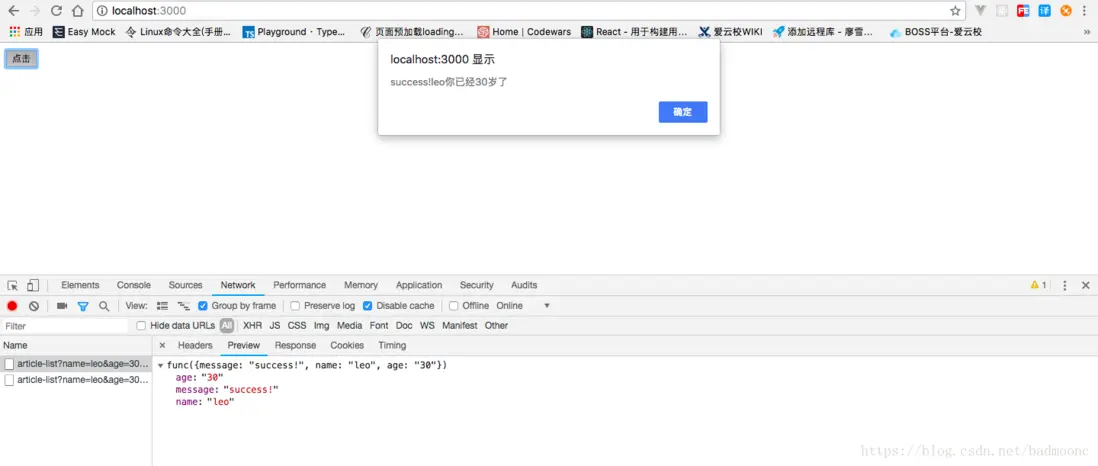Open the Audits tab

tap(524, 285)
